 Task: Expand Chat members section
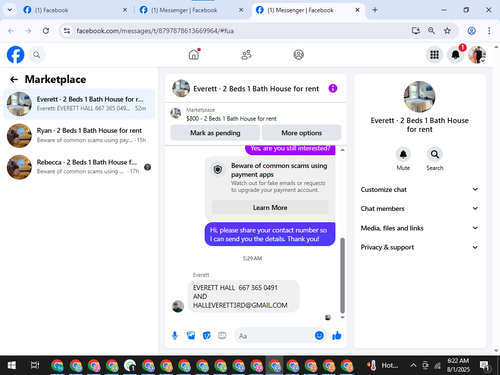click(x=419, y=208)
